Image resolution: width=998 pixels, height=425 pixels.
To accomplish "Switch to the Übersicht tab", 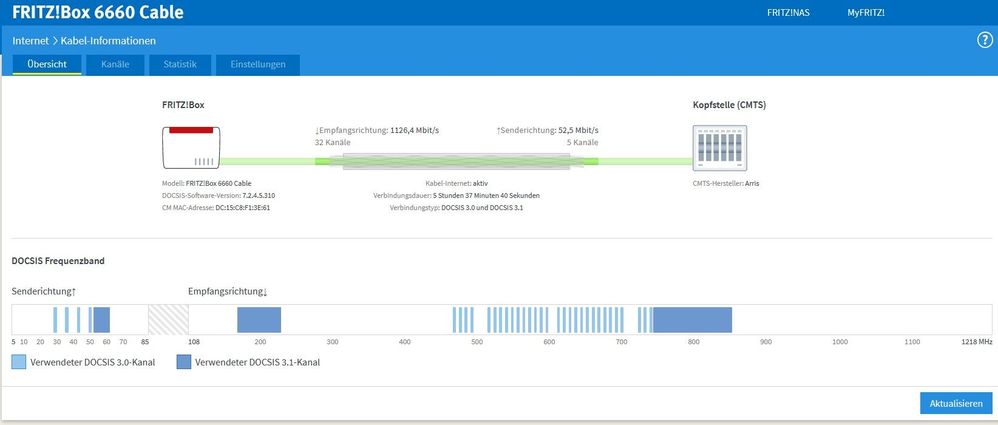I will point(47,64).
